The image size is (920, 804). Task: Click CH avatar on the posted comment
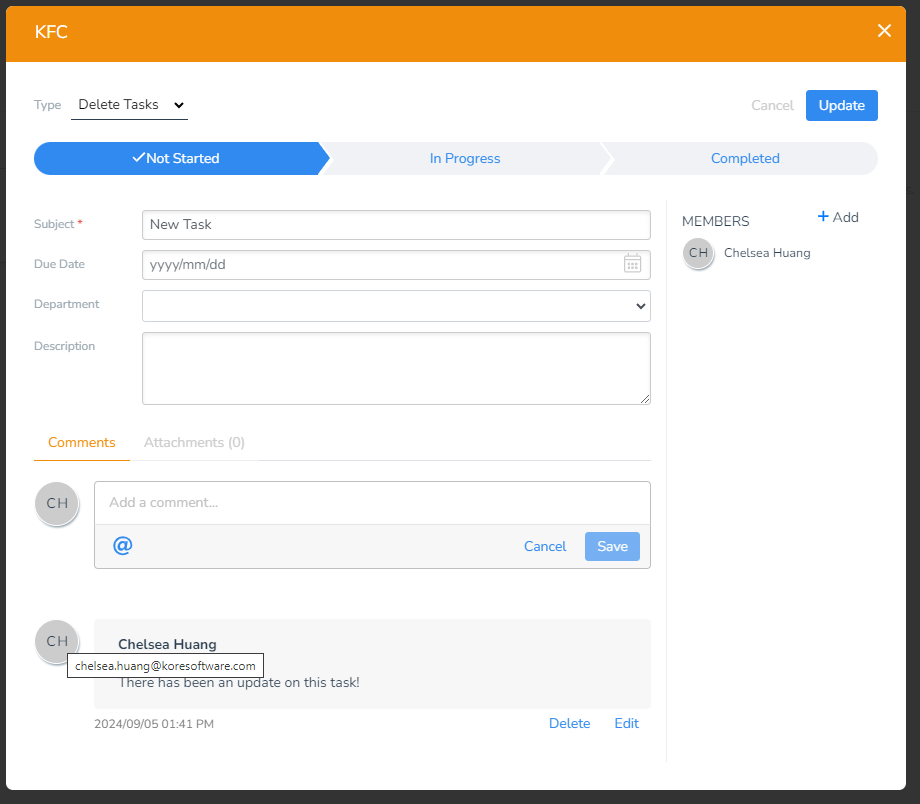(x=57, y=641)
